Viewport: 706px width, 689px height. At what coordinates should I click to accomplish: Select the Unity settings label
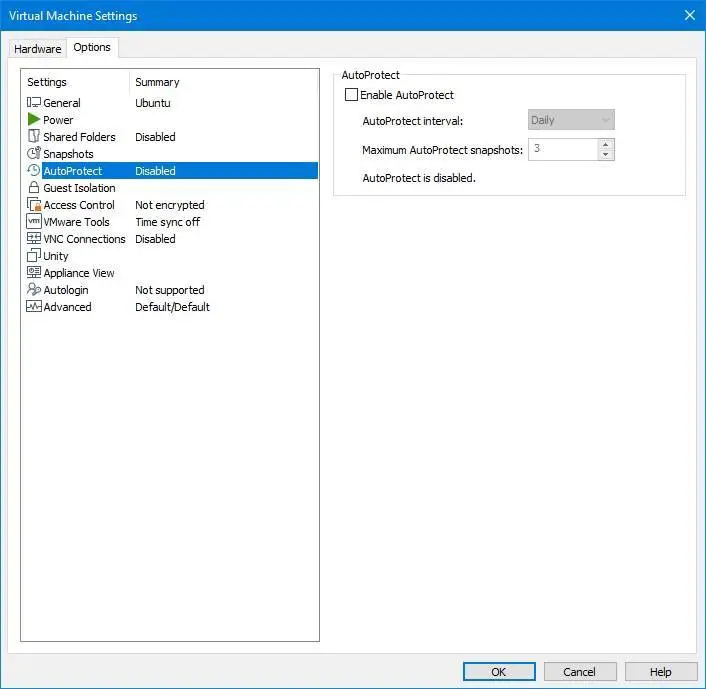click(56, 256)
